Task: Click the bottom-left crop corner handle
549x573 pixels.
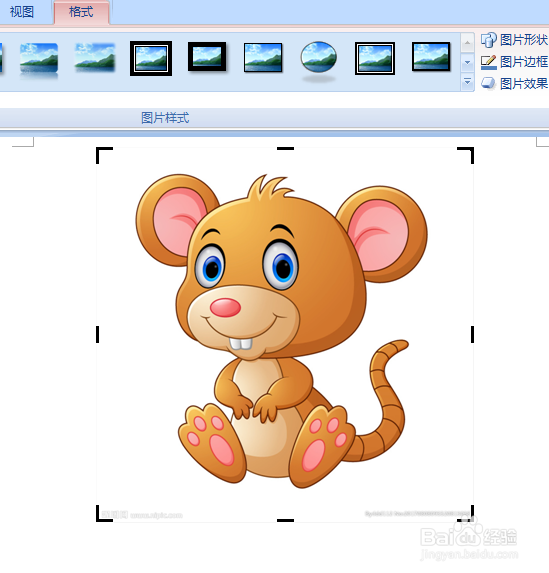Action: [104, 513]
